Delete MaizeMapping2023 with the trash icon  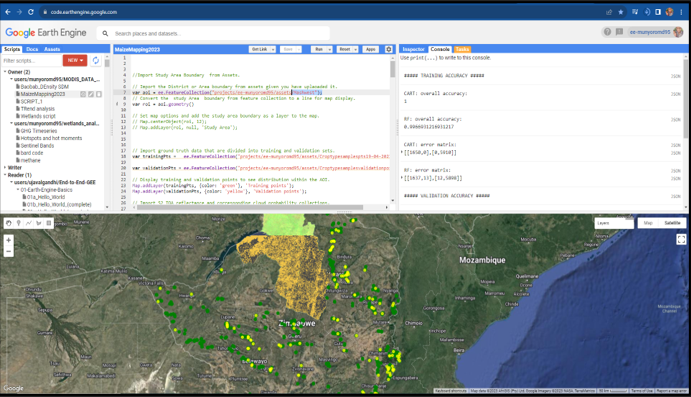click(99, 94)
